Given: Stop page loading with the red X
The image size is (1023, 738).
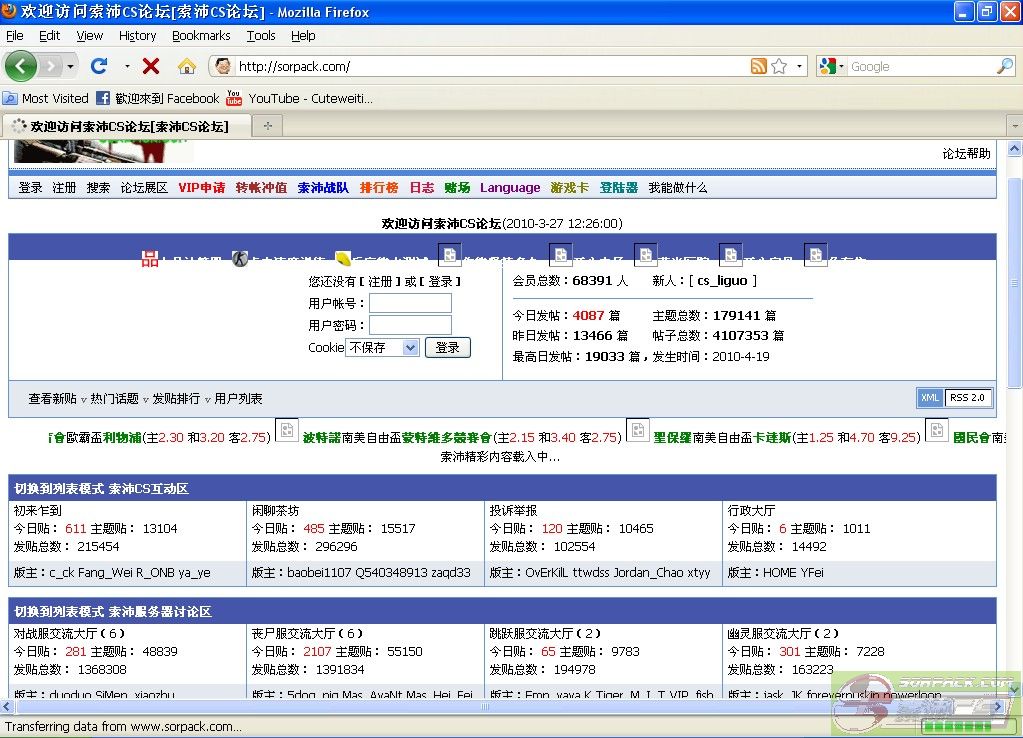Looking at the screenshot, I should point(151,66).
